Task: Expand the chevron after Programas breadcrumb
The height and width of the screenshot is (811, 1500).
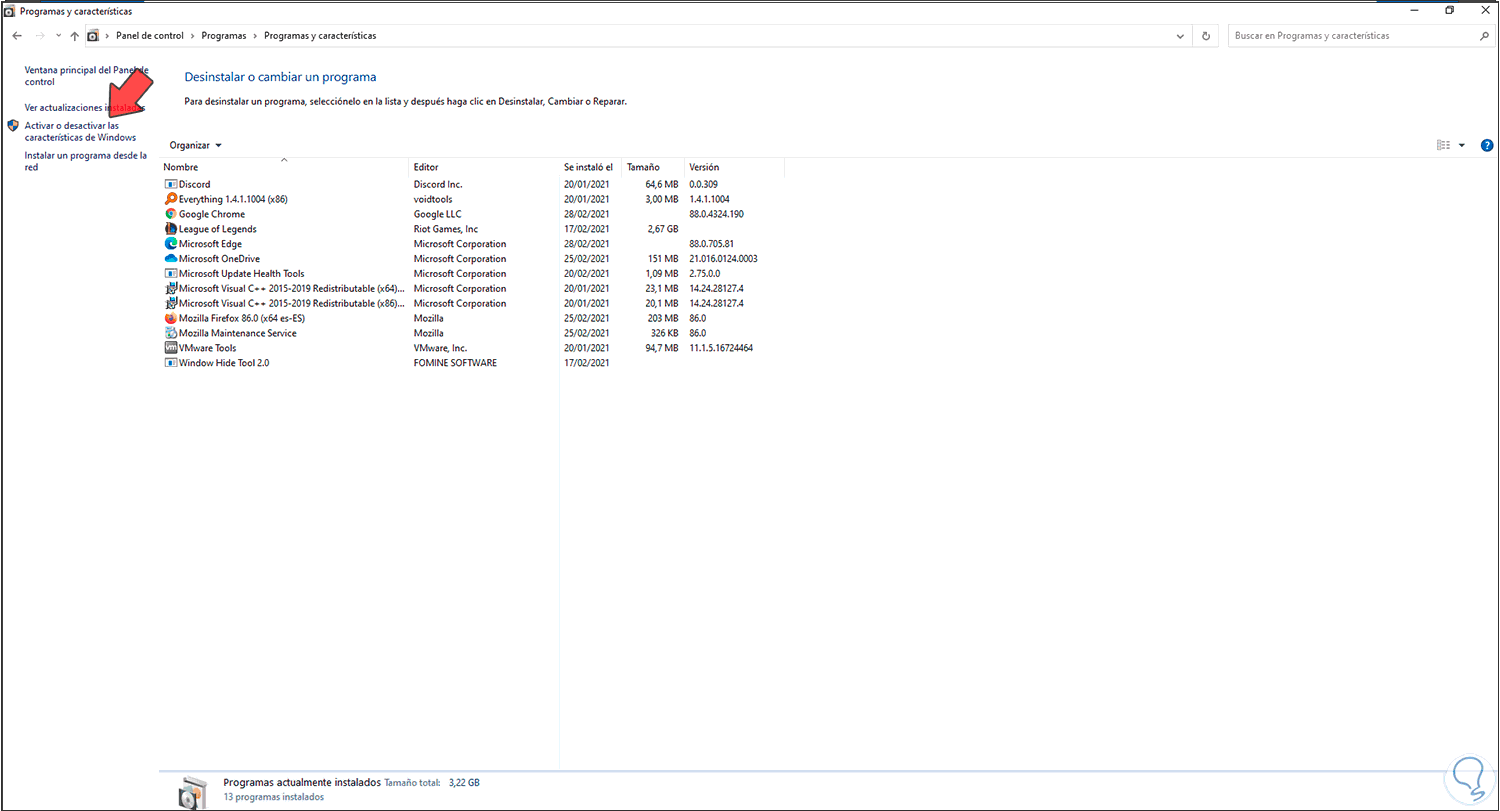Action: (255, 36)
